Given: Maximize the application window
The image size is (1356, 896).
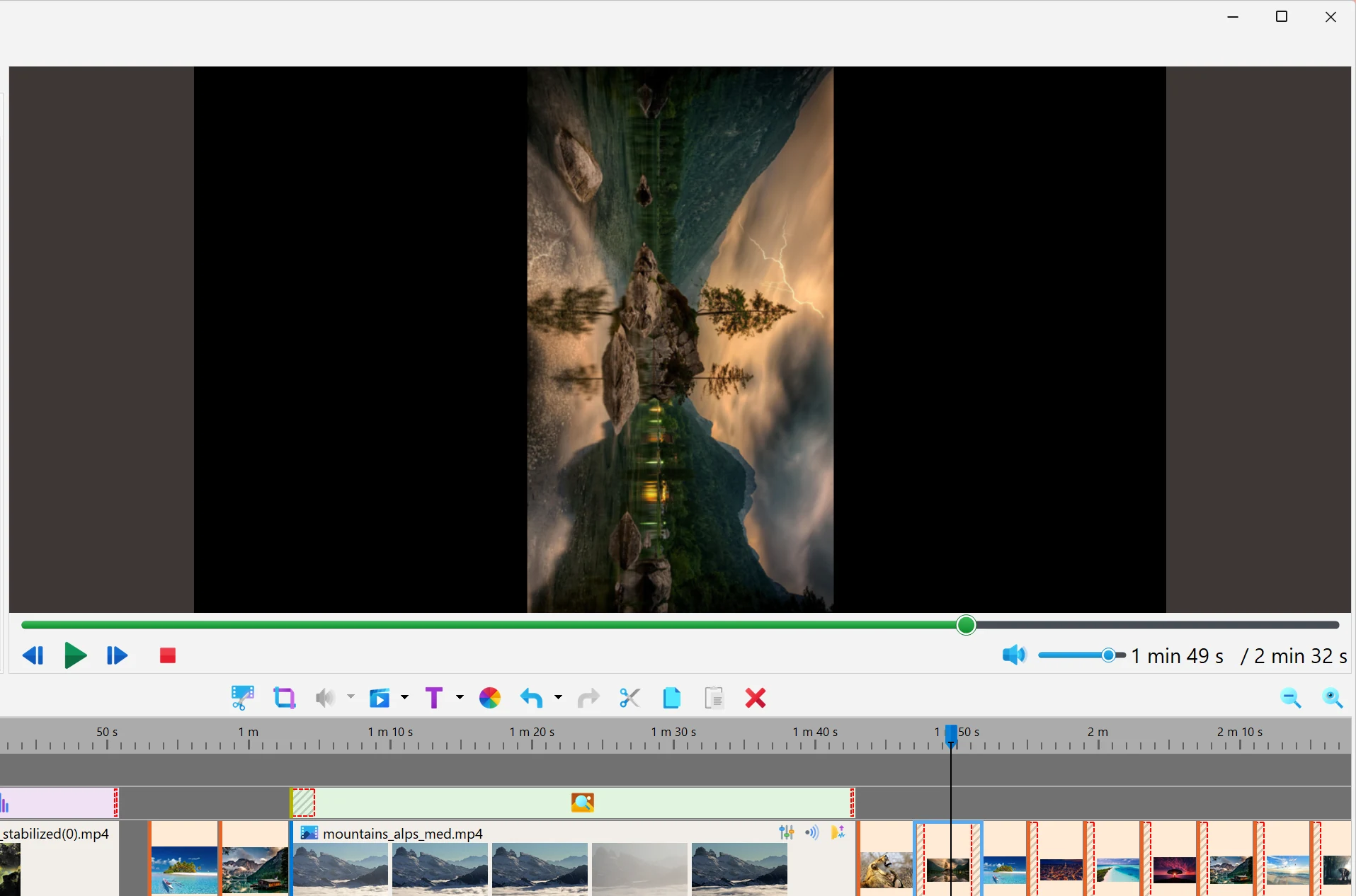Looking at the screenshot, I should tap(1282, 17).
